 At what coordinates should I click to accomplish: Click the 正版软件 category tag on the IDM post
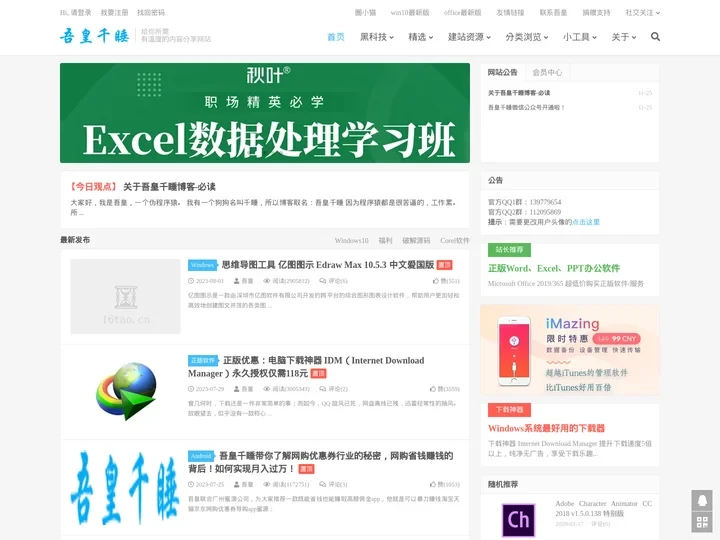(x=202, y=360)
